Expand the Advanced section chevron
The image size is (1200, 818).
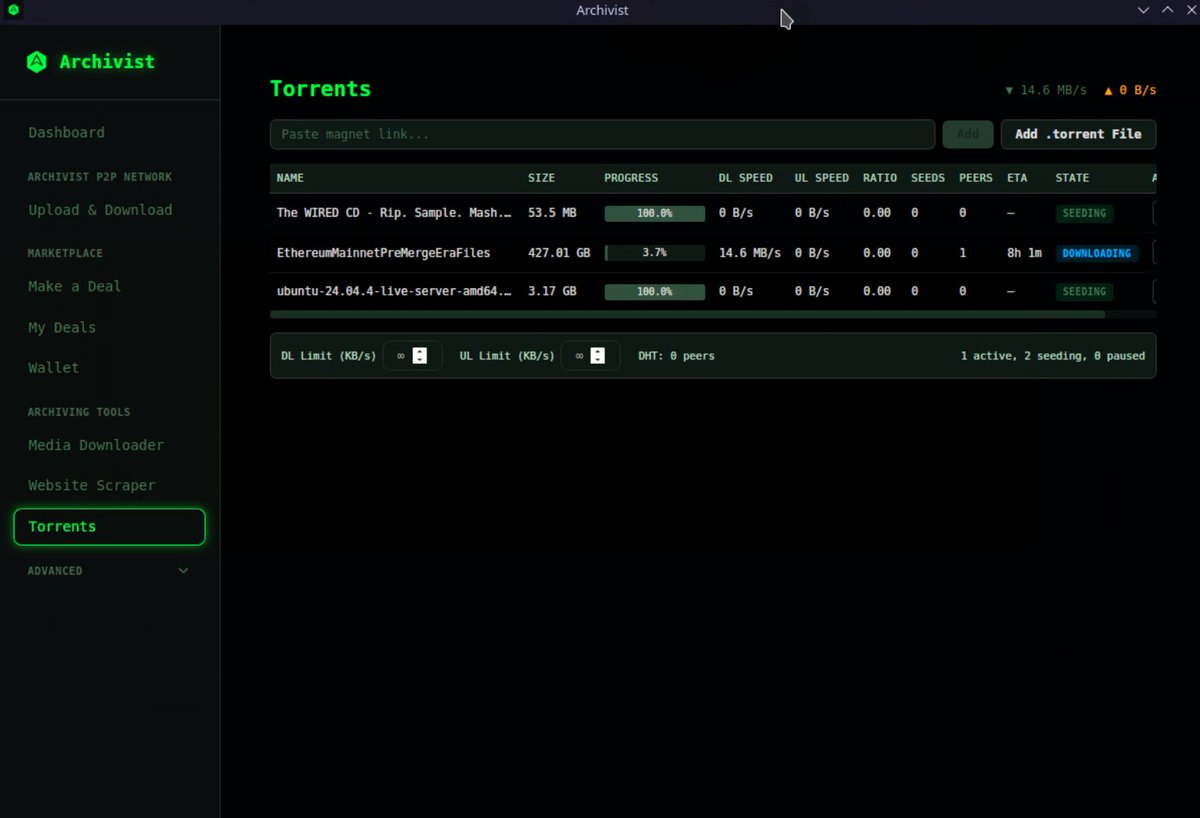tap(183, 571)
